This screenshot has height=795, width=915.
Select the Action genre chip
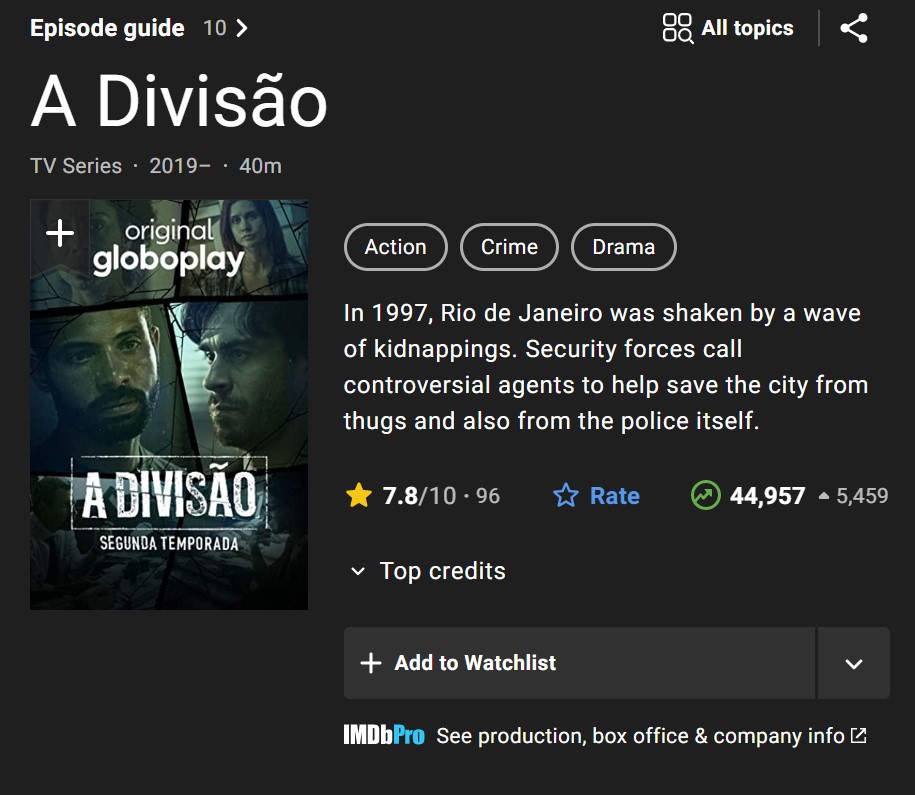[396, 247]
